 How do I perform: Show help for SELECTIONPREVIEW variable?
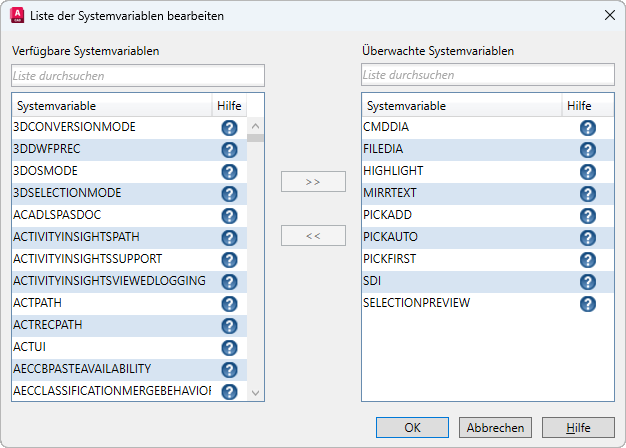point(588,304)
